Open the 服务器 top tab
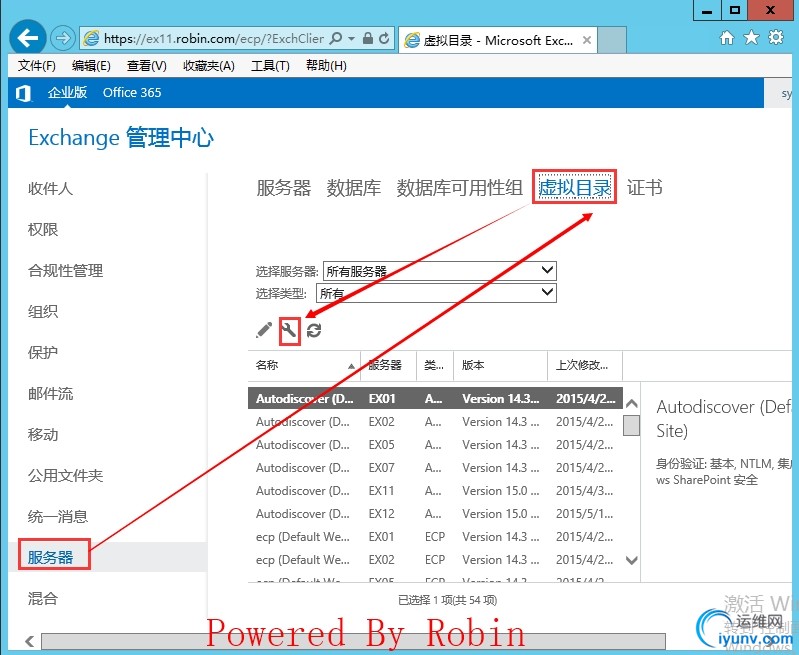This screenshot has width=799, height=655. pyautogui.click(x=284, y=188)
